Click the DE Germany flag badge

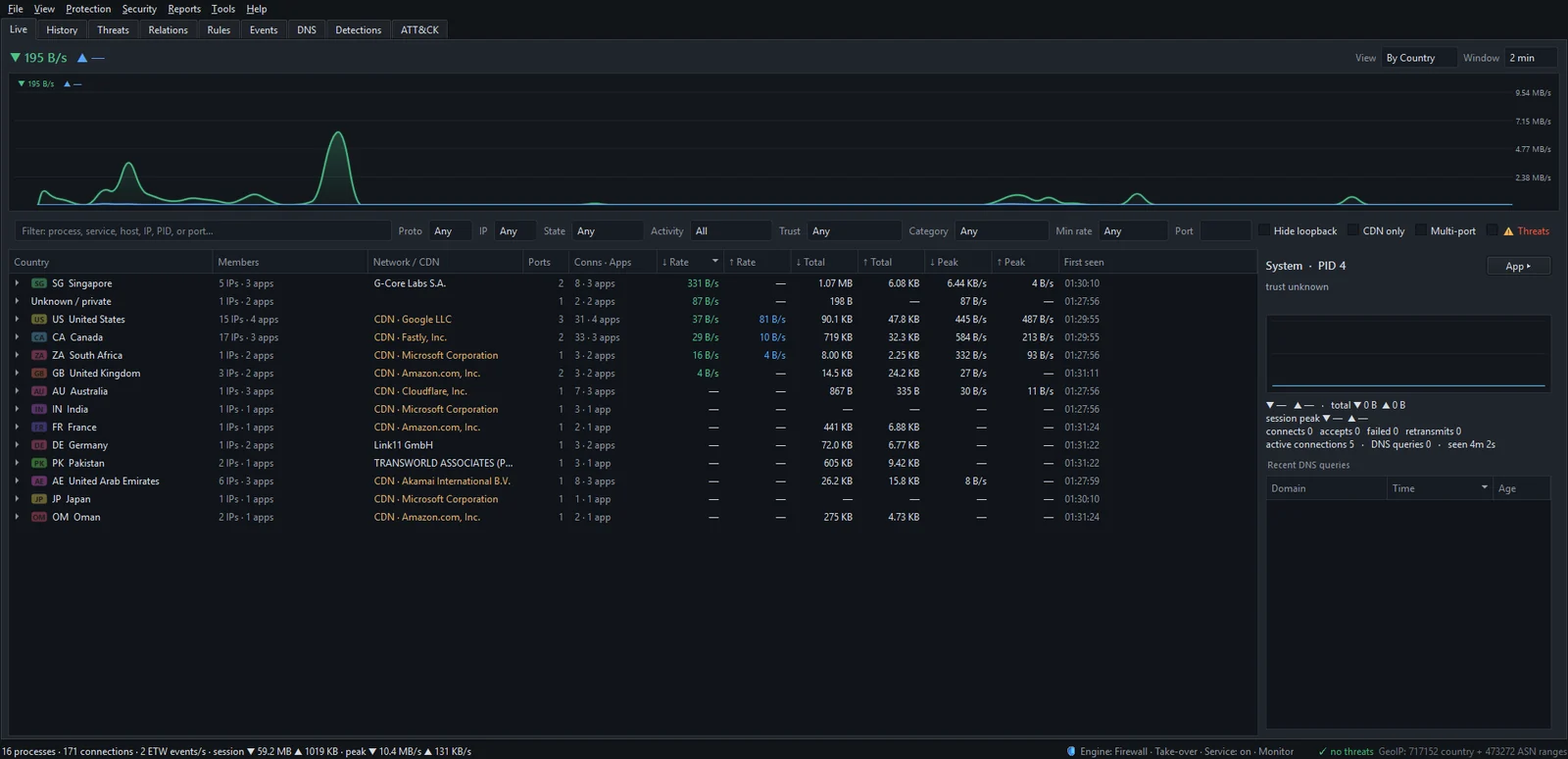click(39, 445)
